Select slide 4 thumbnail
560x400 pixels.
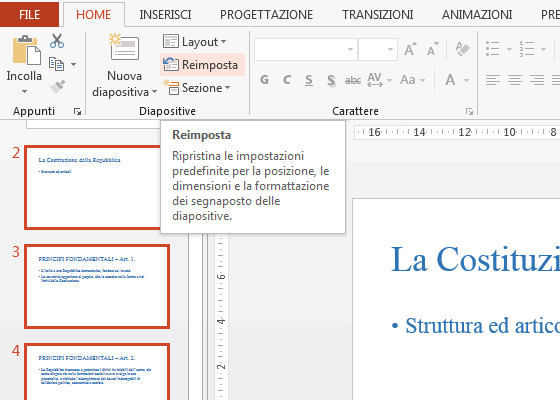(x=97, y=371)
